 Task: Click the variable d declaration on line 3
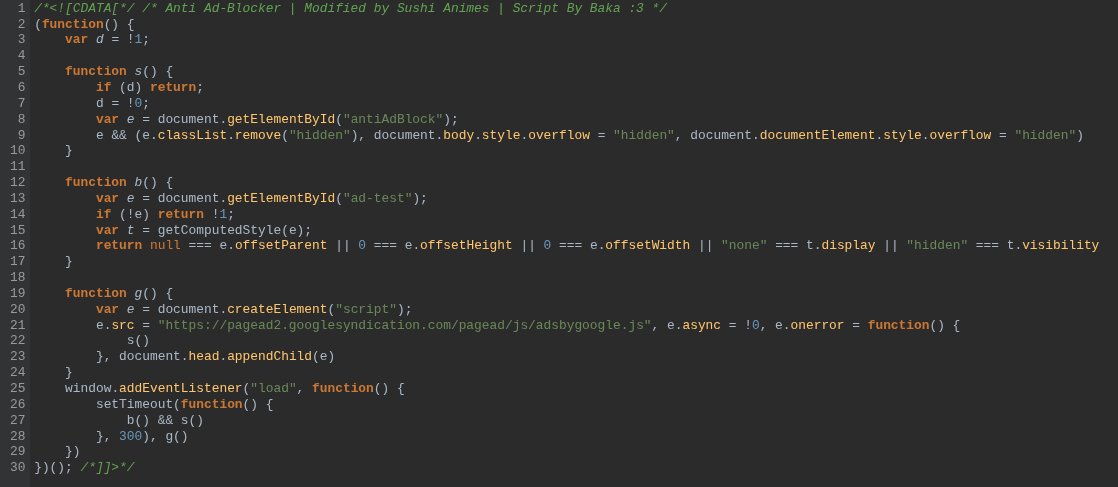100,39
